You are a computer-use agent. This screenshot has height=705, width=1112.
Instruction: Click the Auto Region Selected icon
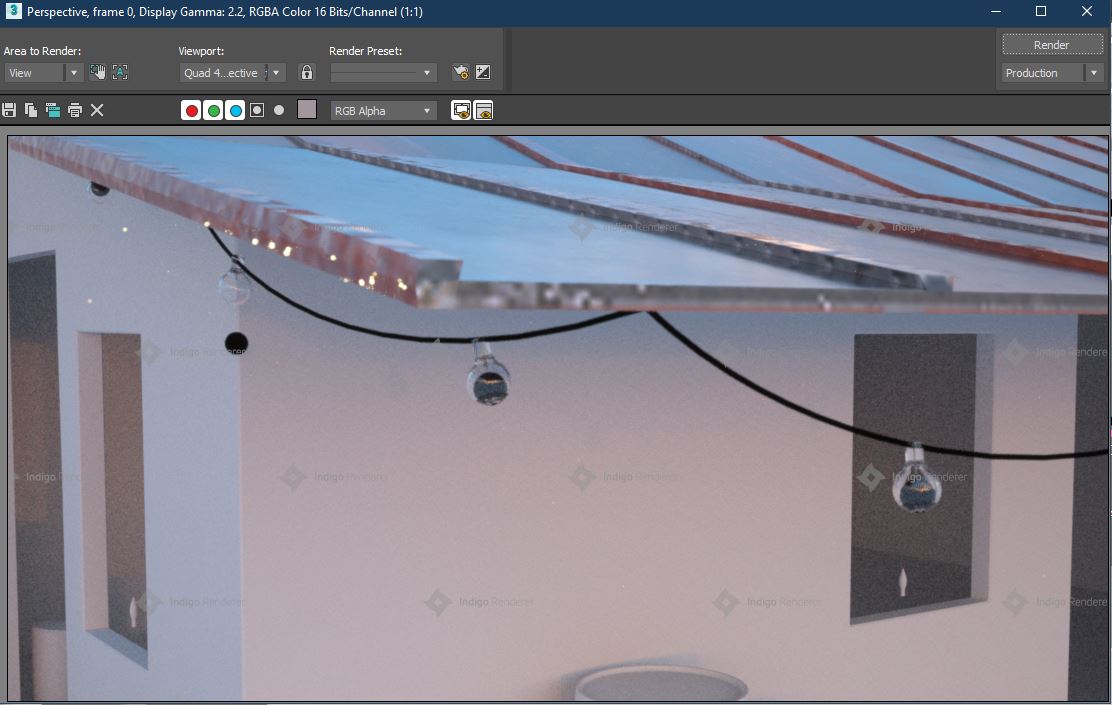coord(120,72)
